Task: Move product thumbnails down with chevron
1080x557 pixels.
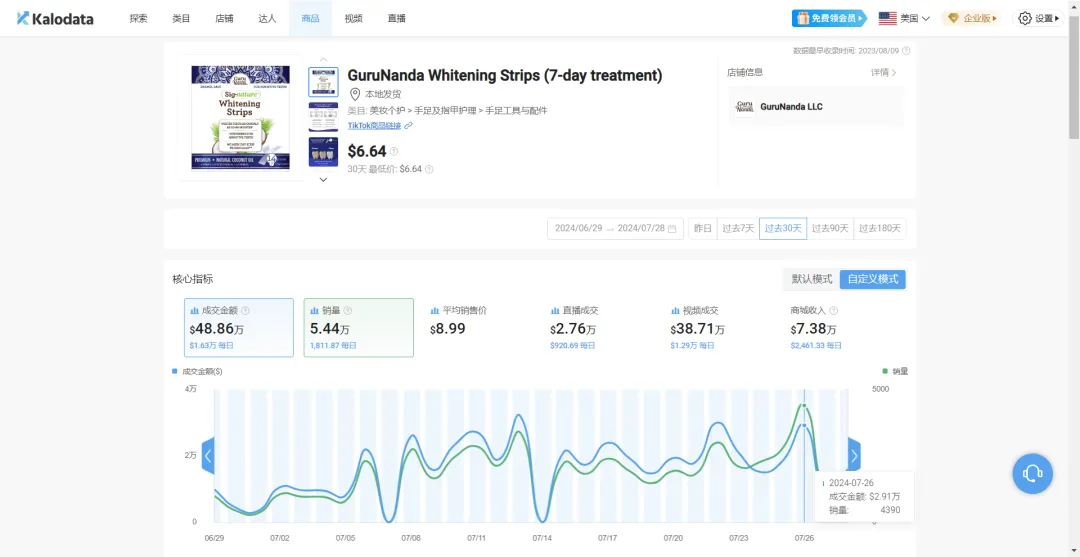Action: pyautogui.click(x=323, y=180)
